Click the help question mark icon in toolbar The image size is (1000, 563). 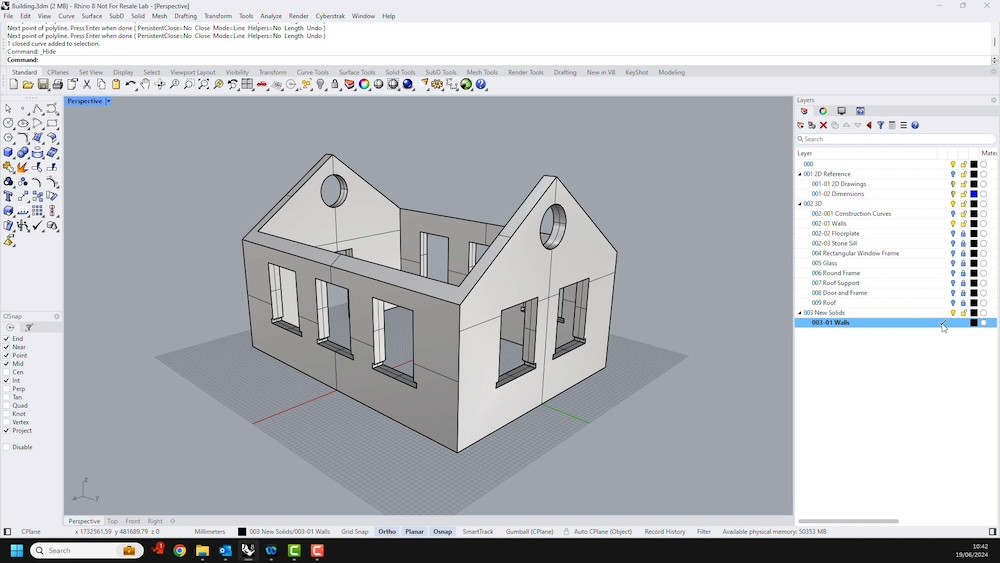point(481,85)
